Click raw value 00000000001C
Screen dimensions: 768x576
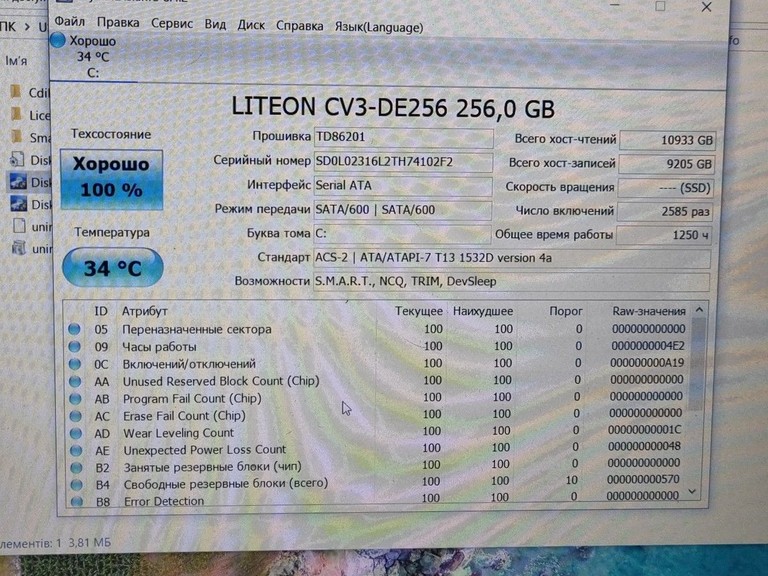pos(645,430)
